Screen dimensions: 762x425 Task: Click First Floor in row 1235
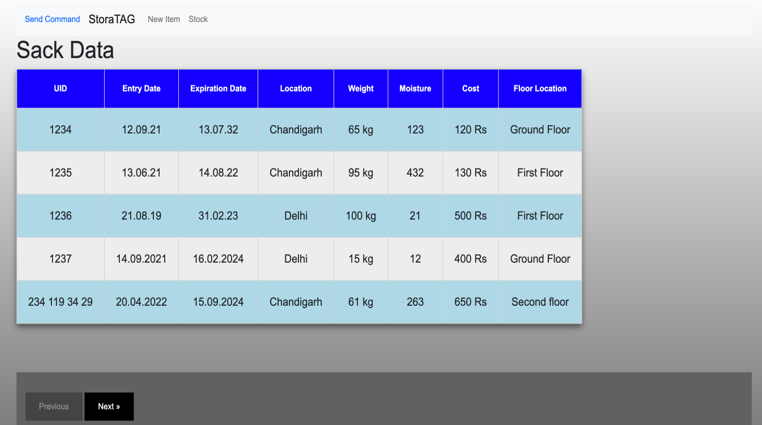pyautogui.click(x=540, y=173)
